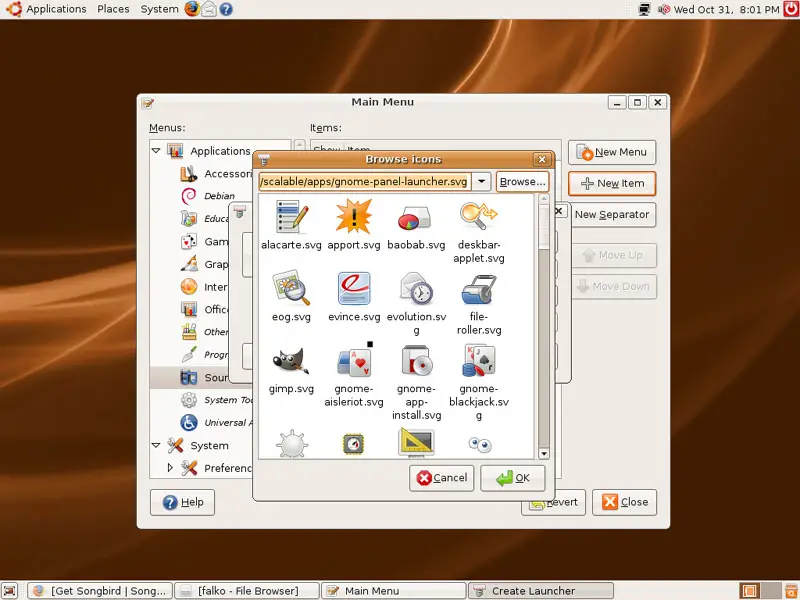
Task: Open the Places menu
Action: (113, 9)
